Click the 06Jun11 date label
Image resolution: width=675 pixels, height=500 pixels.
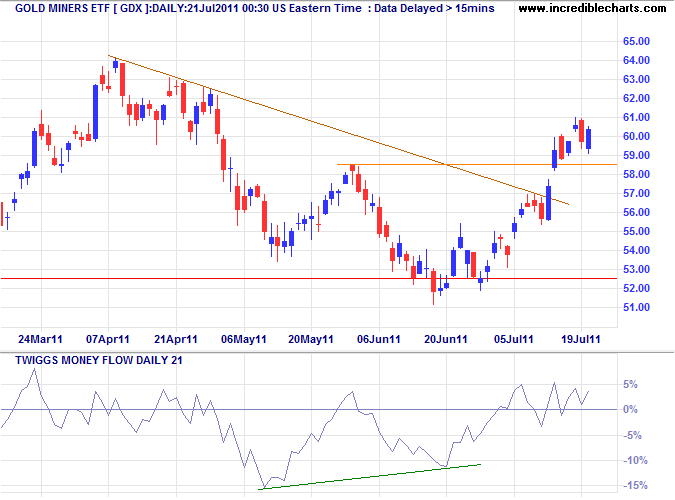coord(379,339)
